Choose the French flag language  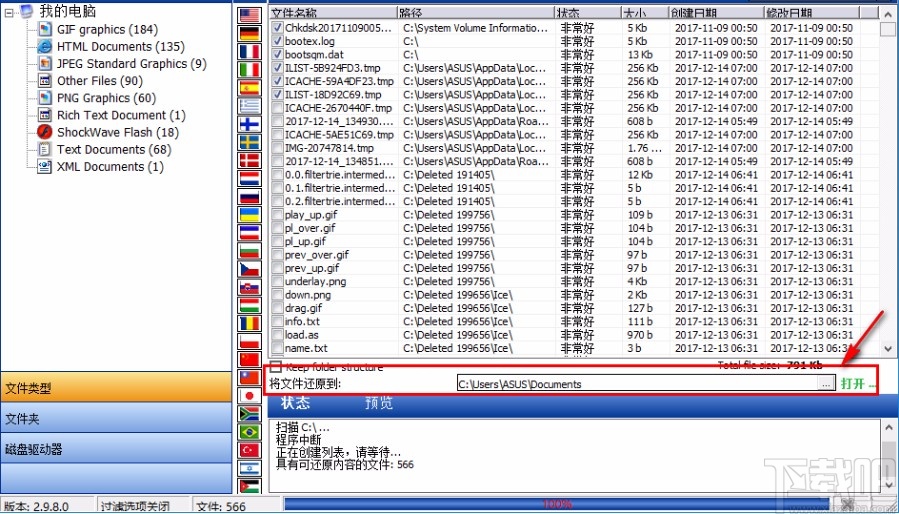(250, 52)
